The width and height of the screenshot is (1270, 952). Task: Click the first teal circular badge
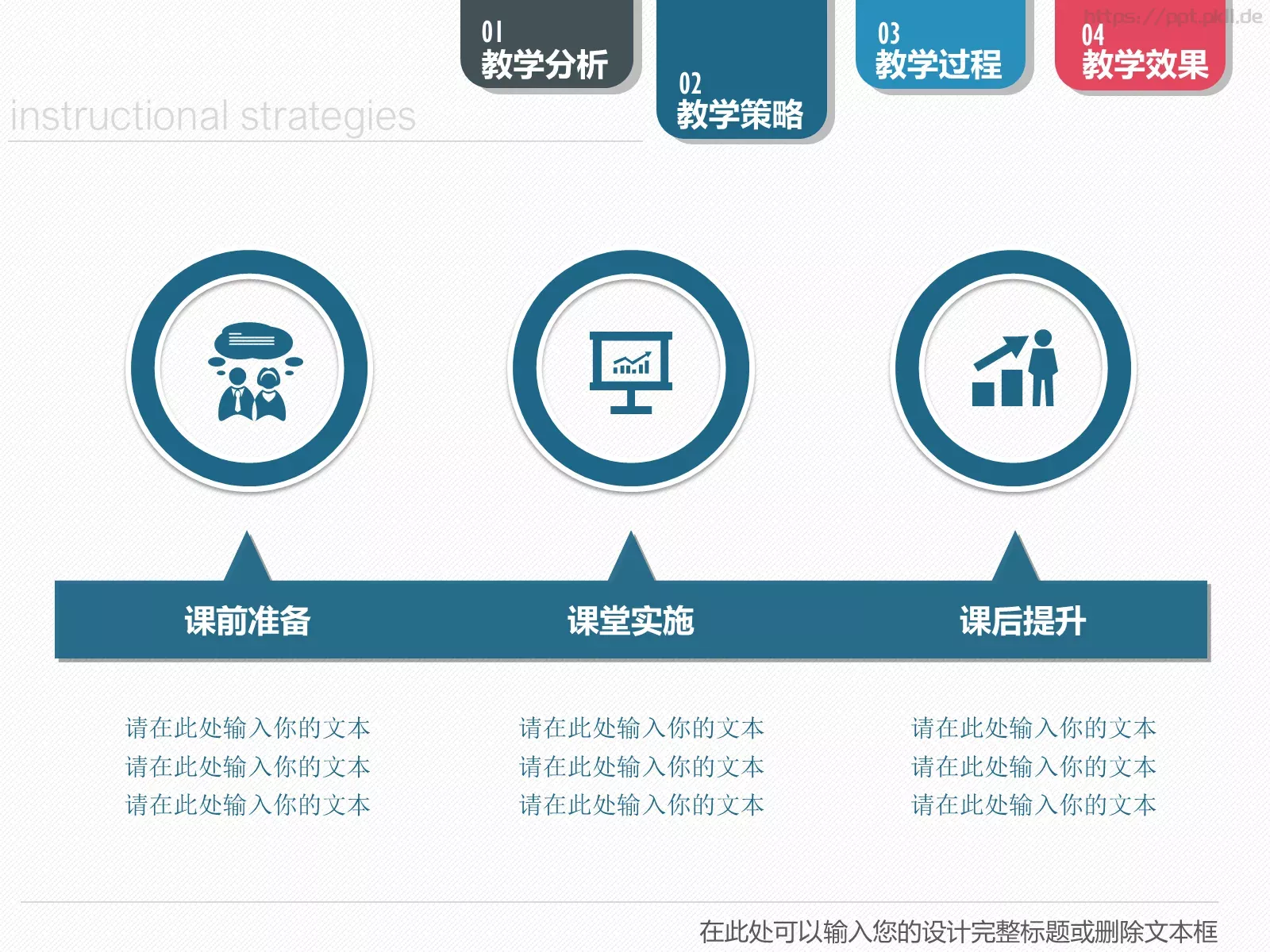(x=251, y=369)
